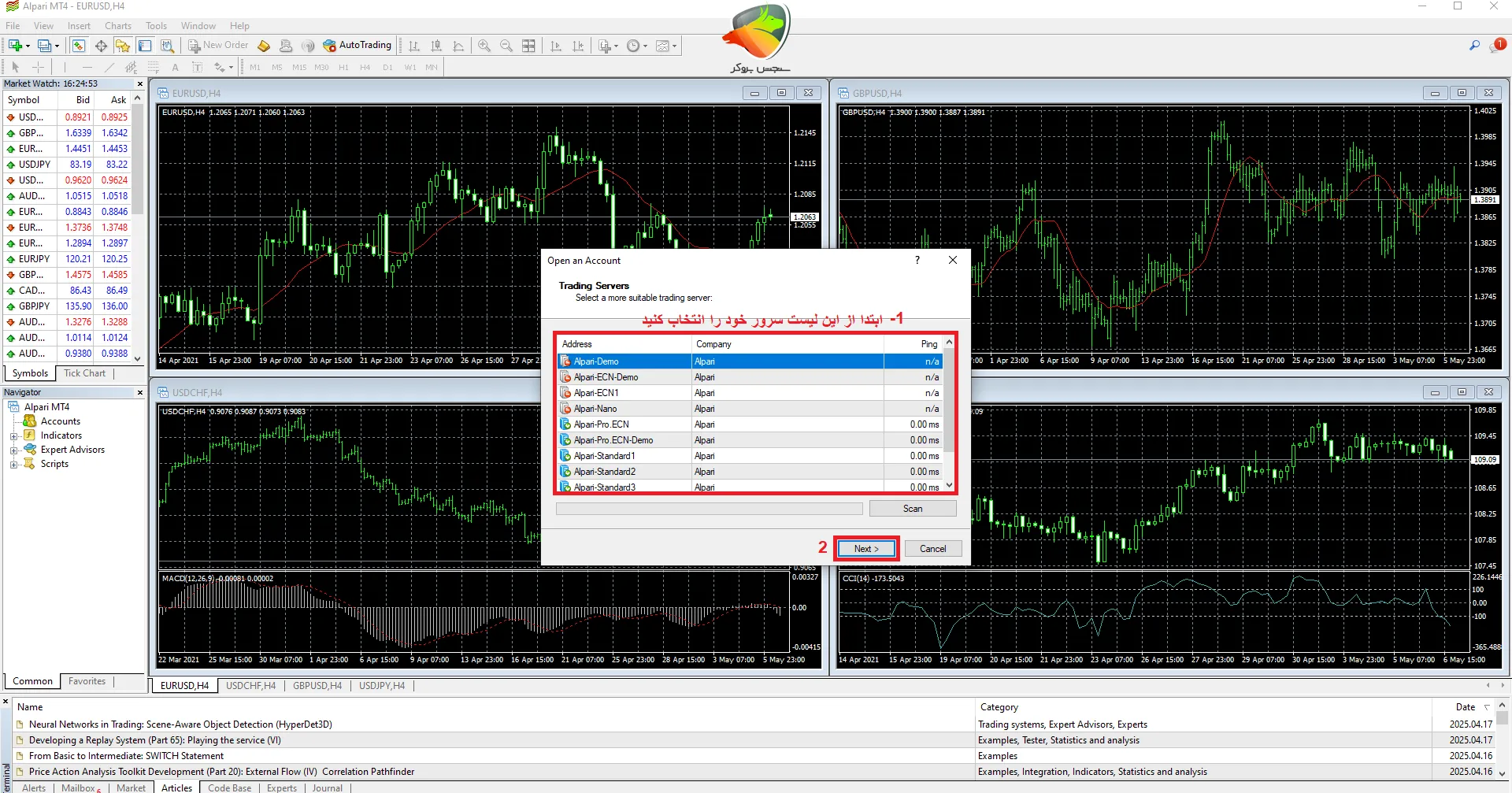The width and height of the screenshot is (1512, 793).
Task: Click the Scan servers button
Action: pos(913,509)
